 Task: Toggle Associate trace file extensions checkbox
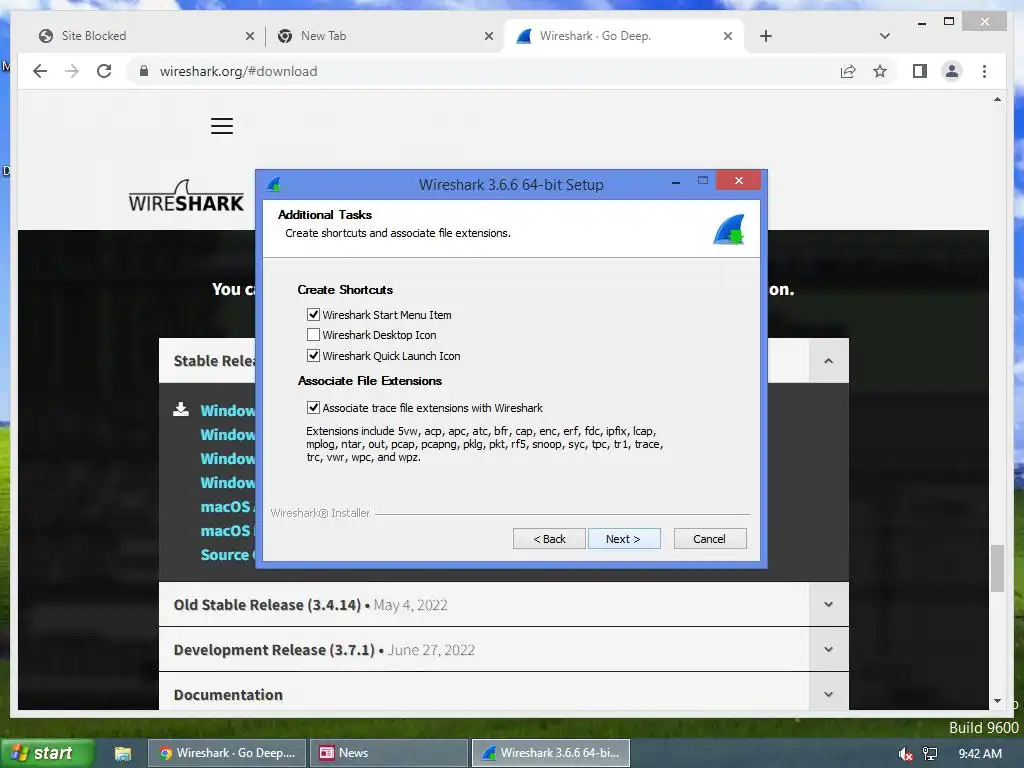pyautogui.click(x=313, y=408)
